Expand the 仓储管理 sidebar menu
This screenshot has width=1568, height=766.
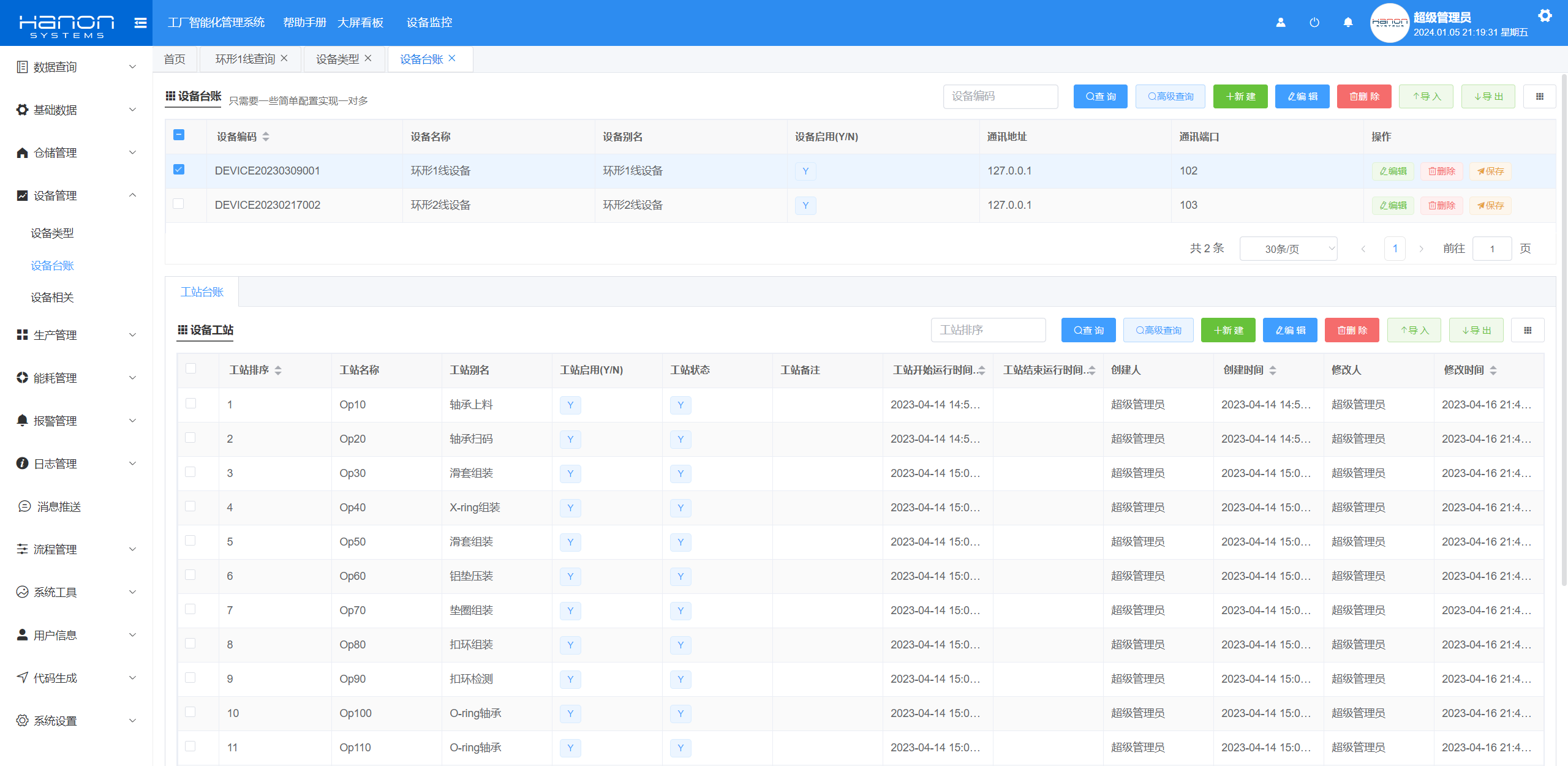click(x=76, y=152)
